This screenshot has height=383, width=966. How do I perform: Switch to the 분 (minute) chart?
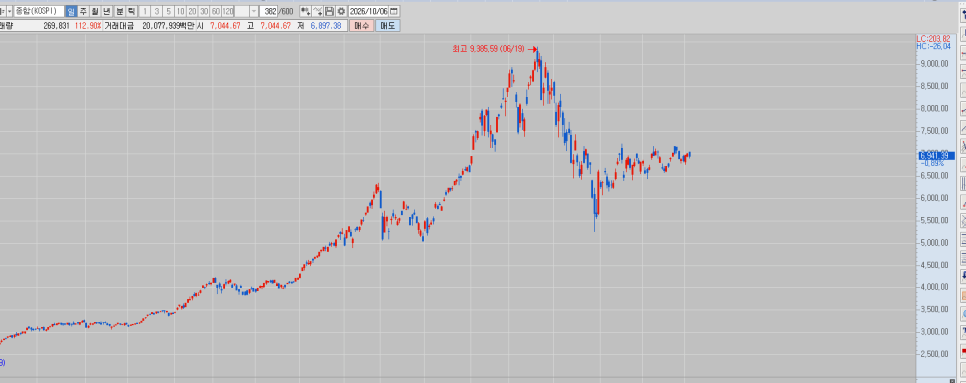[120, 11]
